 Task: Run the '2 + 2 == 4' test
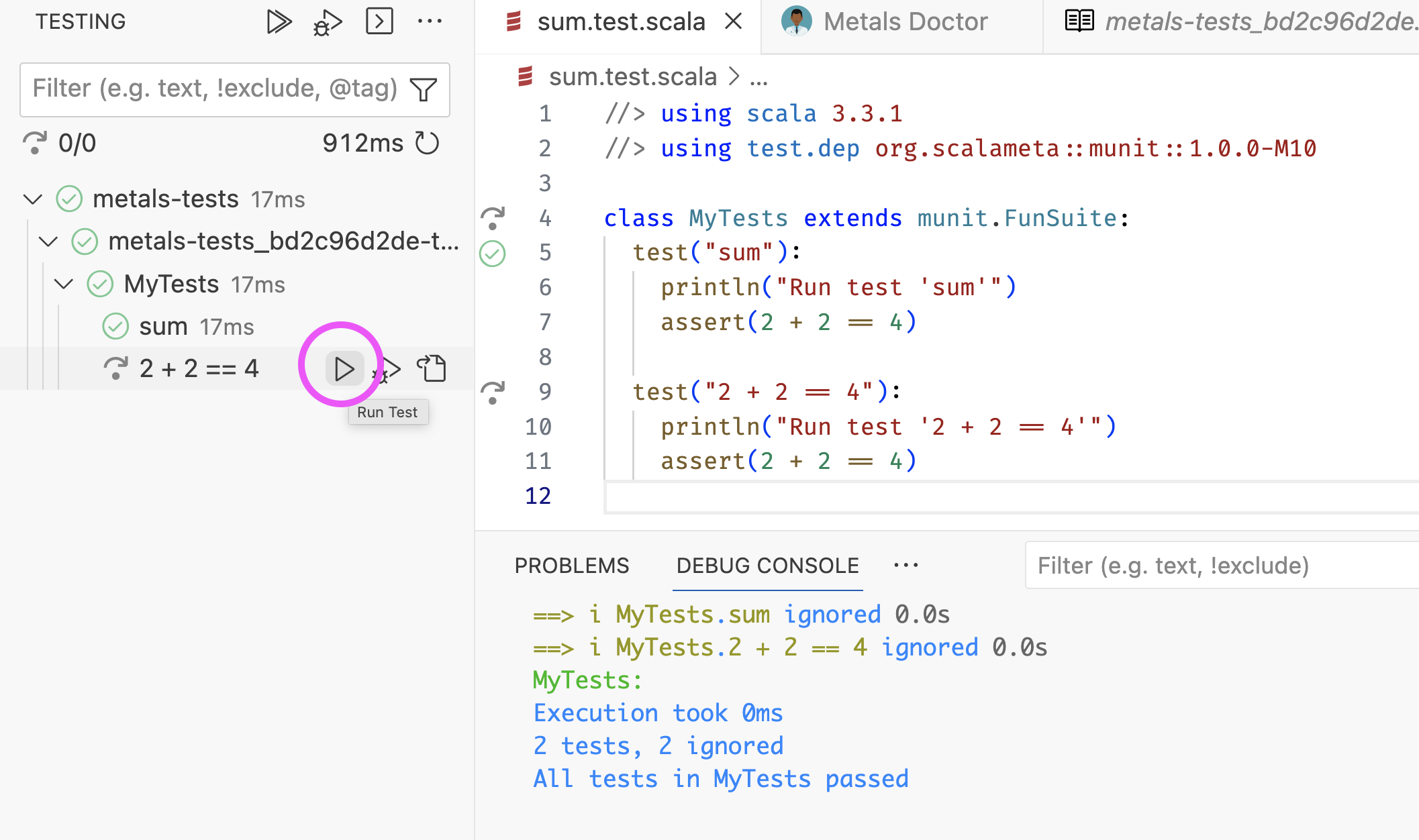pyautogui.click(x=344, y=369)
